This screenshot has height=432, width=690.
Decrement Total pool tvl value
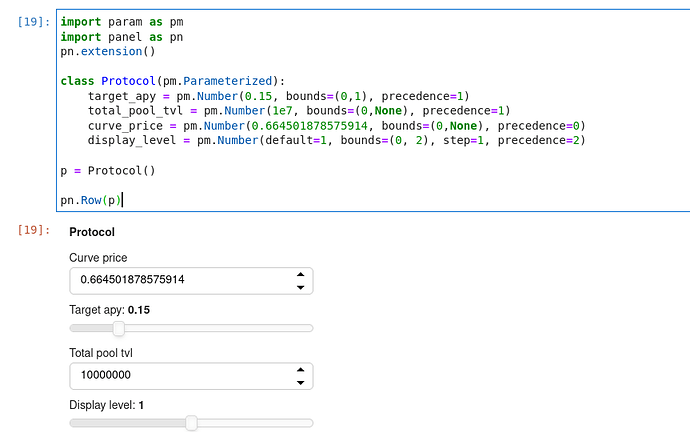[x=301, y=383]
